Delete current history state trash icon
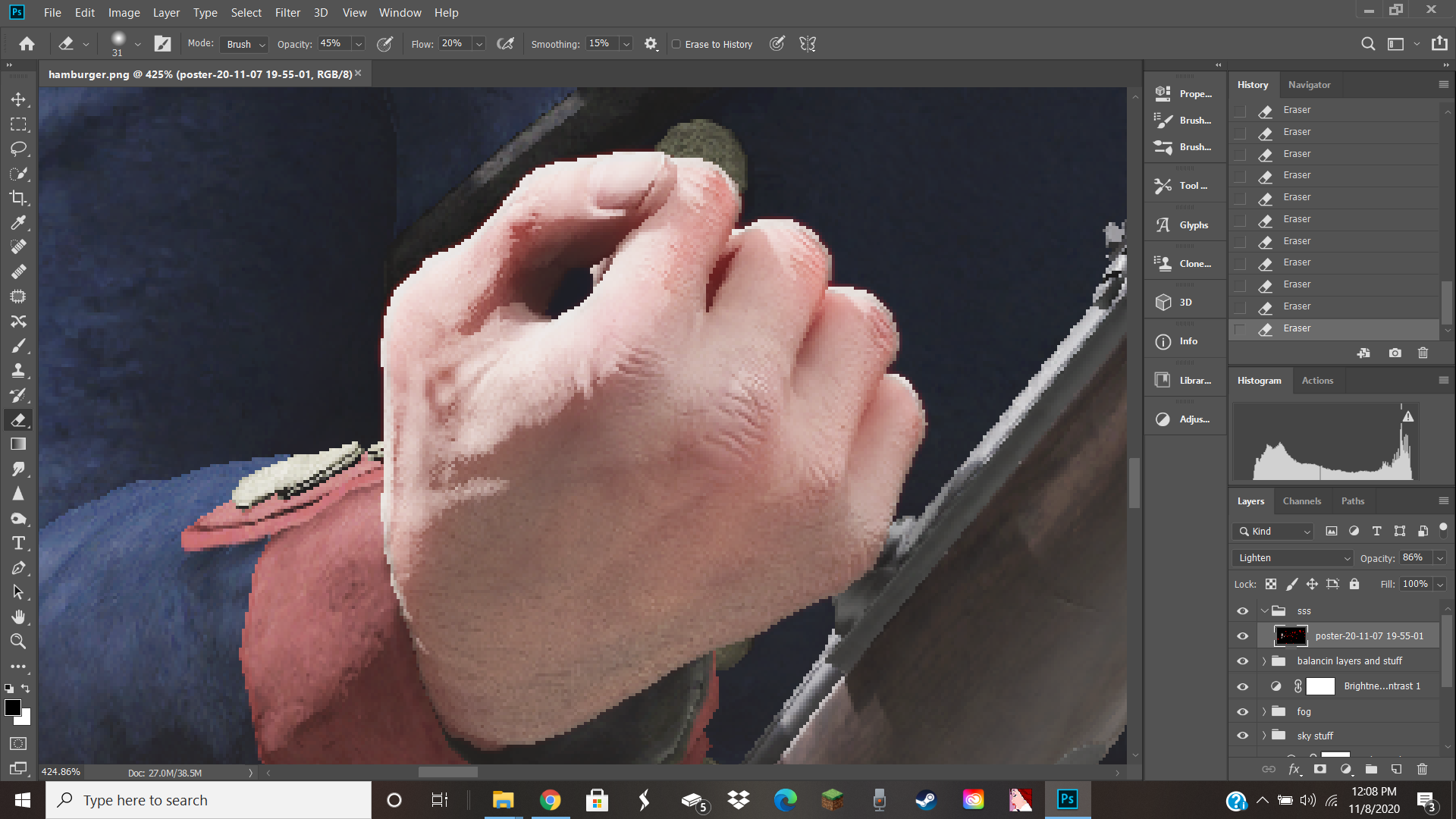 (x=1423, y=353)
